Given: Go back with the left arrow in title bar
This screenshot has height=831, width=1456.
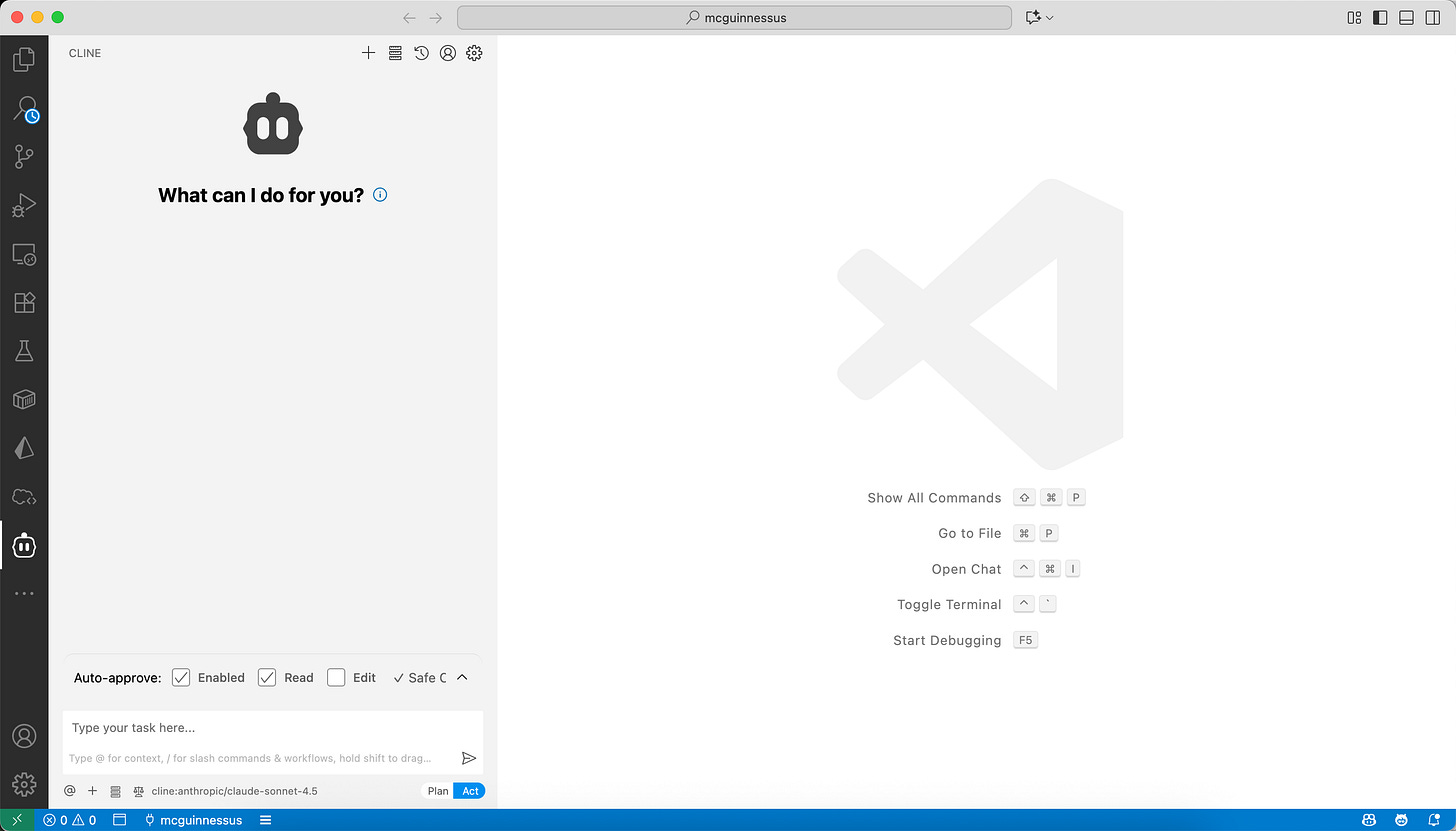Looking at the screenshot, I should coord(409,17).
